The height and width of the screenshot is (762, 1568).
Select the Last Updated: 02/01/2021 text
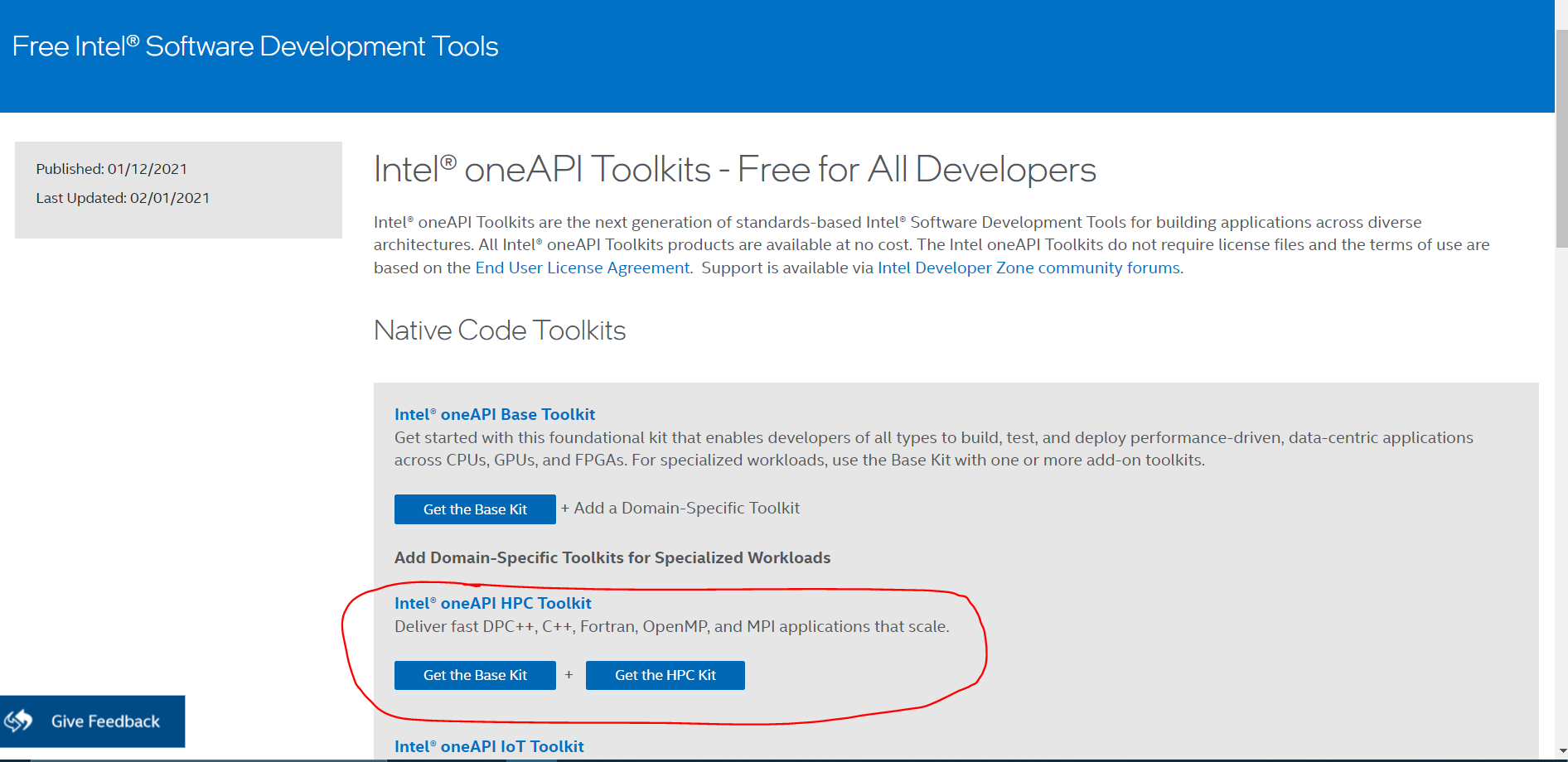[123, 198]
